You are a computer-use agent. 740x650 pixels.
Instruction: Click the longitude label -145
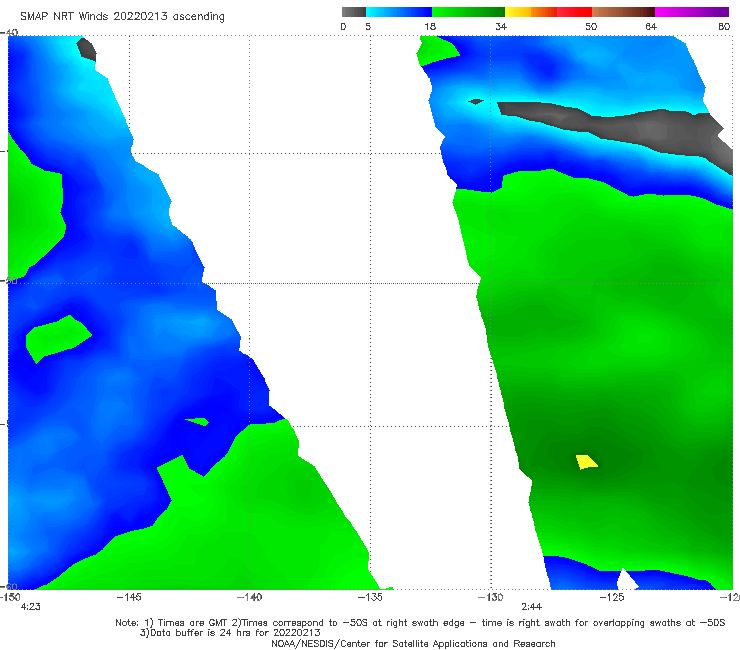pos(129,597)
